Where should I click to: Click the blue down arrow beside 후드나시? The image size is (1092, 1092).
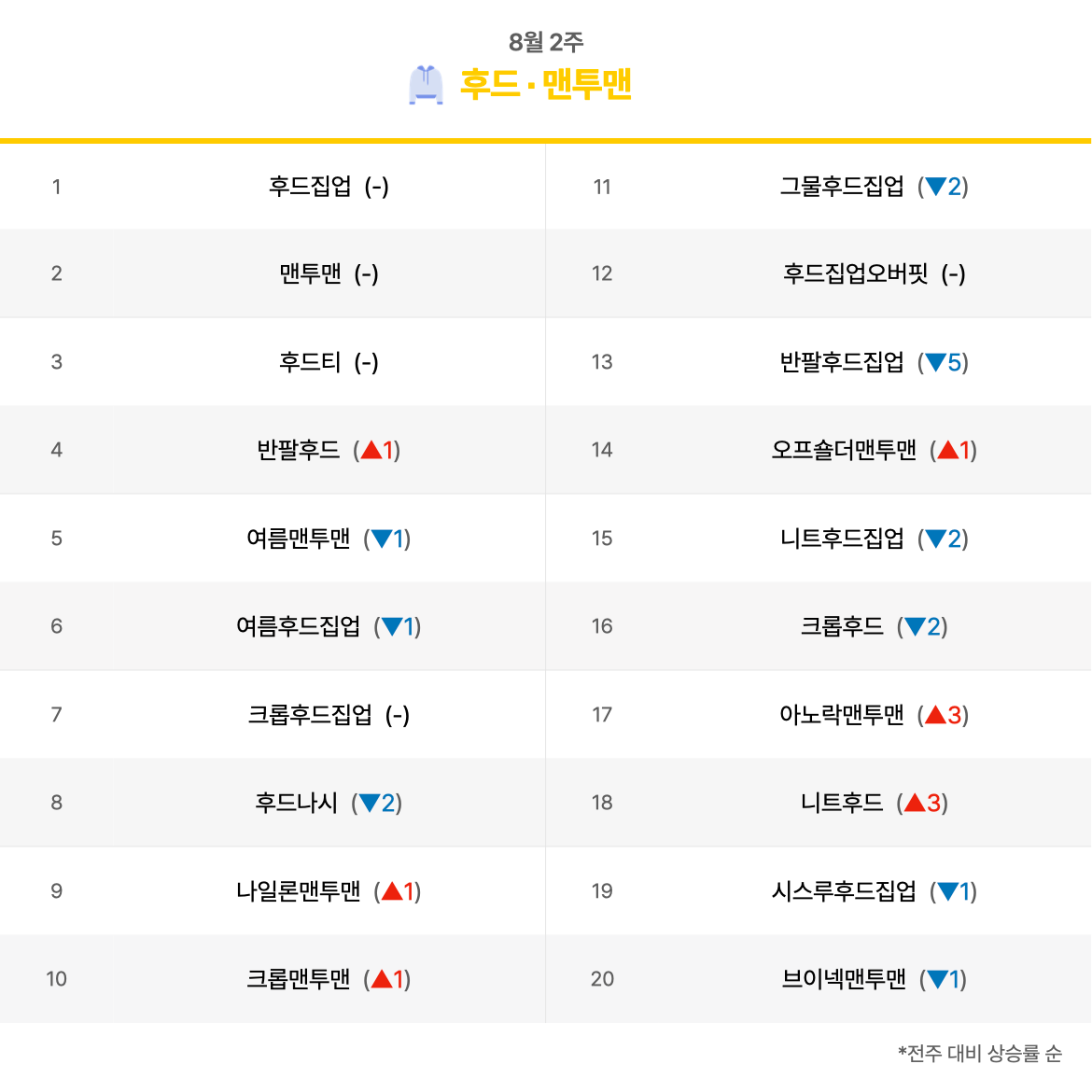click(369, 803)
